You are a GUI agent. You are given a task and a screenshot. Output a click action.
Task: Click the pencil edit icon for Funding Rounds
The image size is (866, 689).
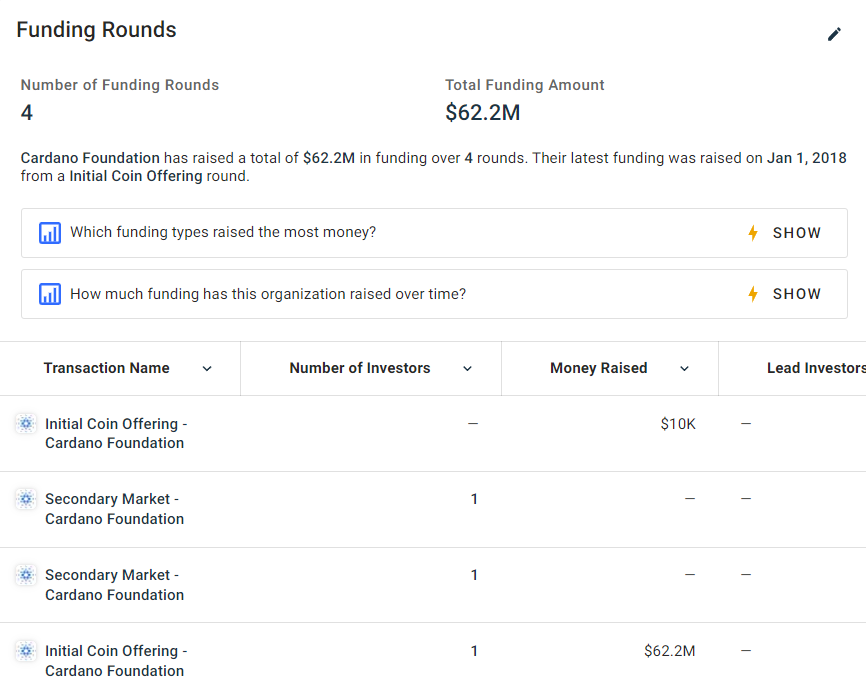[x=834, y=34]
